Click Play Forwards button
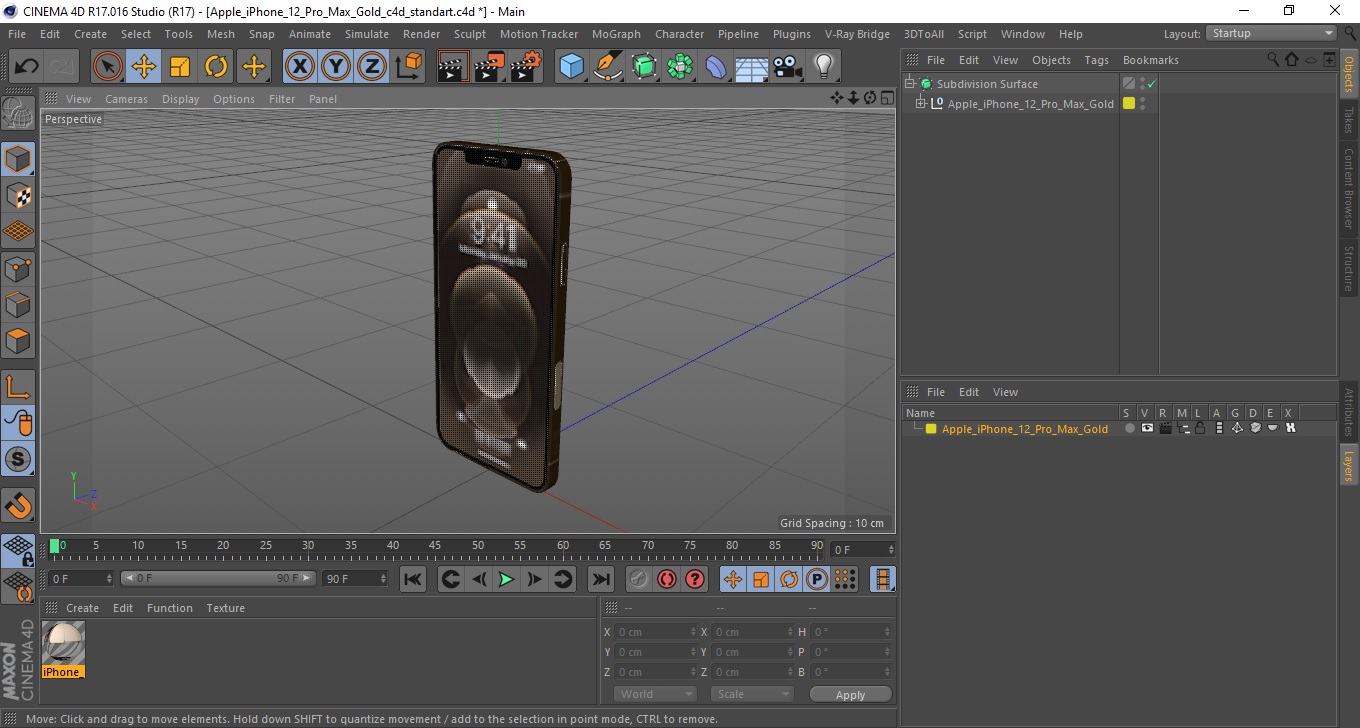1360x728 pixels. pyautogui.click(x=506, y=579)
